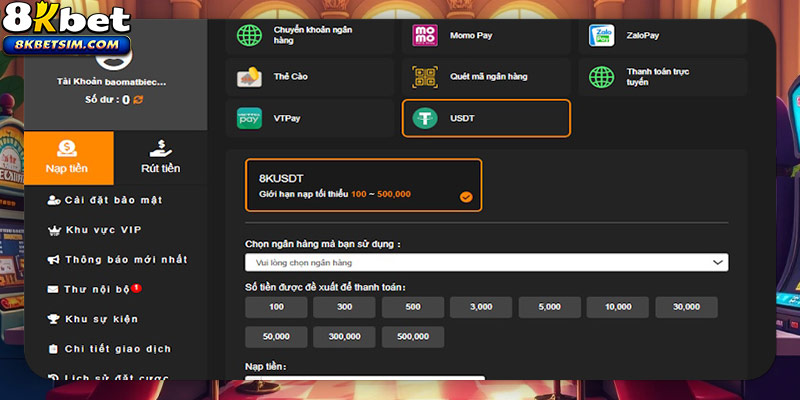Refresh the balance next to Số dư
The height and width of the screenshot is (400, 800).
[138, 100]
